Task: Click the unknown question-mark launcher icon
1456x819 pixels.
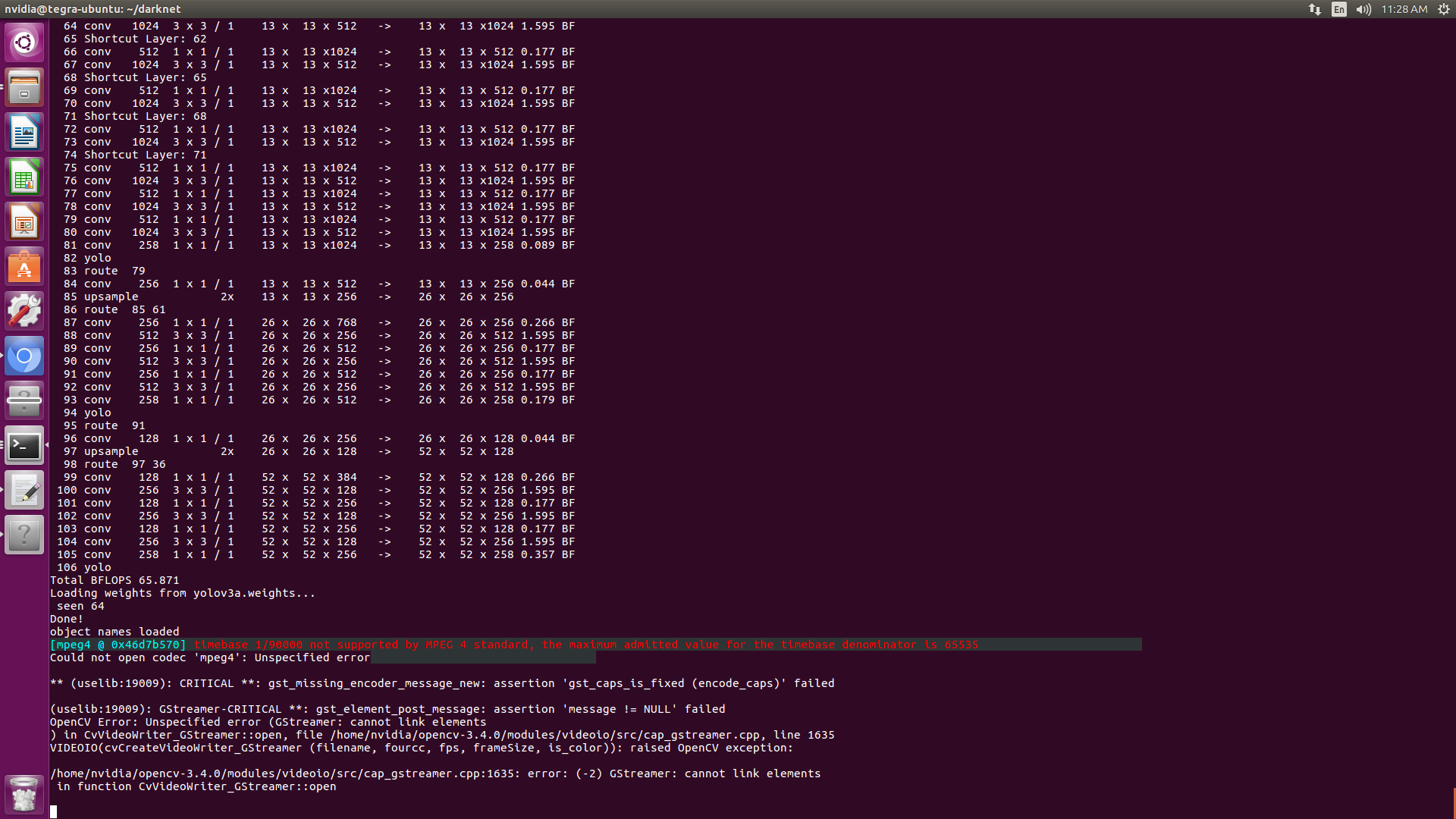Action: [24, 535]
